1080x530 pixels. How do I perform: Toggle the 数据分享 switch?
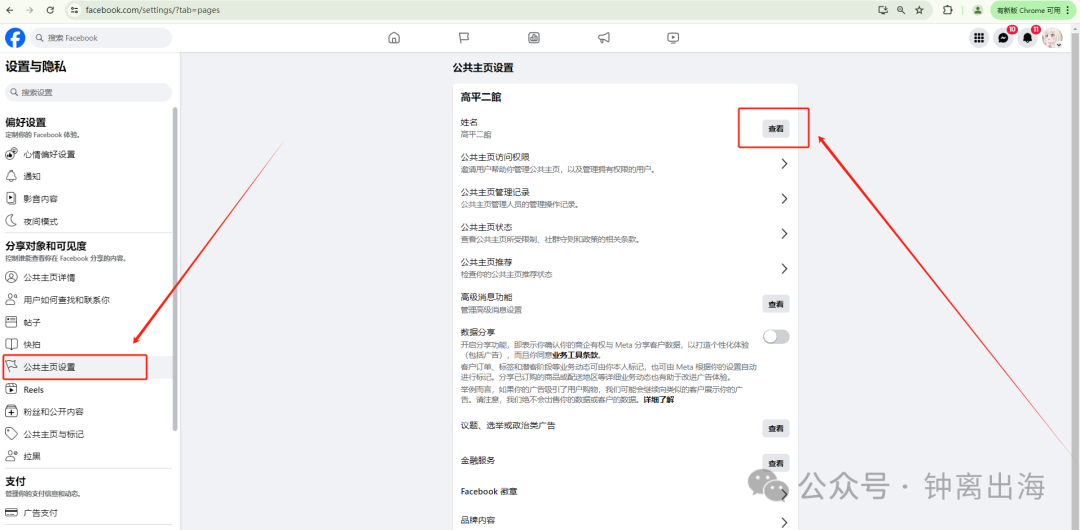(776, 336)
